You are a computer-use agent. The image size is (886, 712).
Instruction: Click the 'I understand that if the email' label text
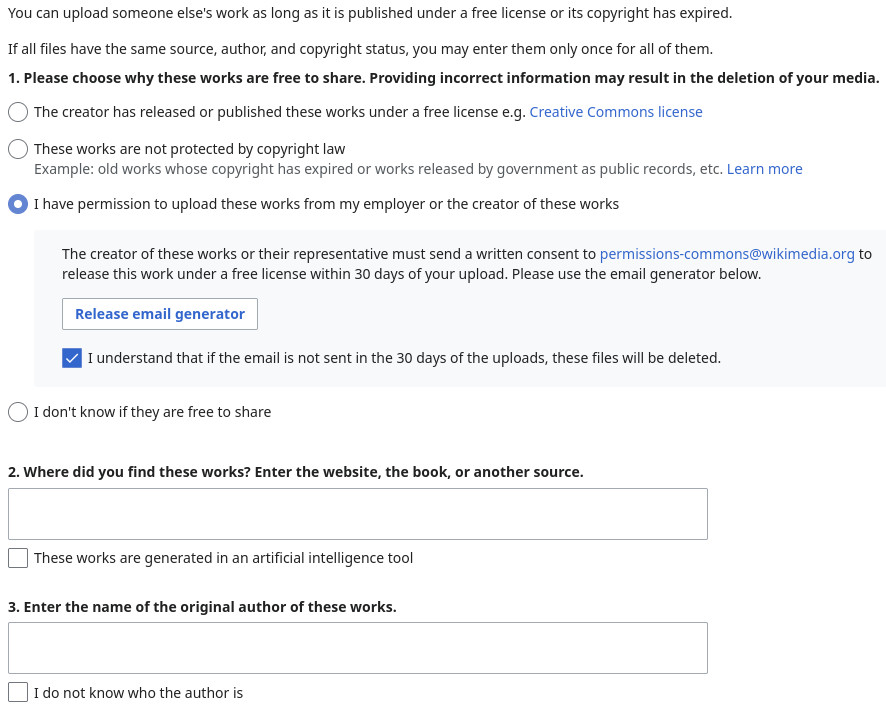pyautogui.click(x=404, y=358)
